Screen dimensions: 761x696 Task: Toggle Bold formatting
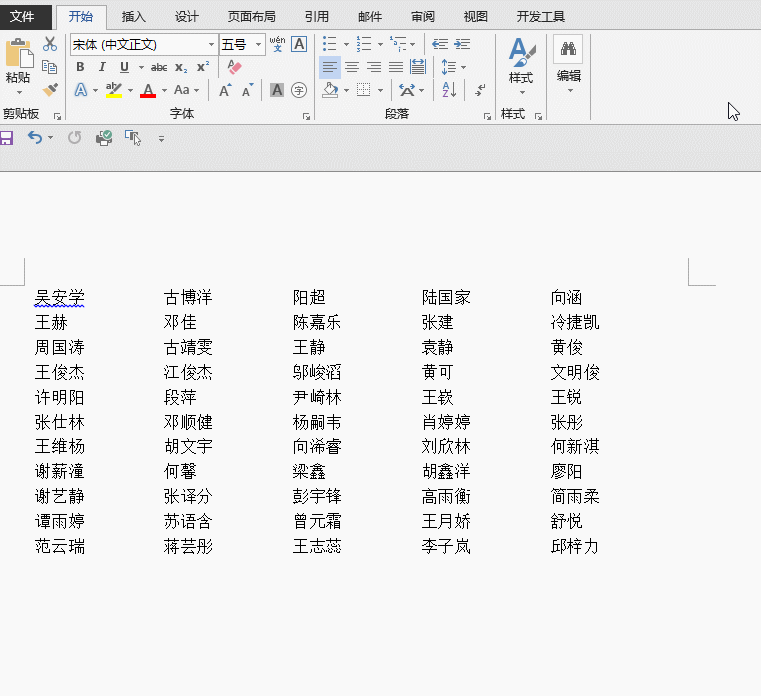(x=81, y=67)
